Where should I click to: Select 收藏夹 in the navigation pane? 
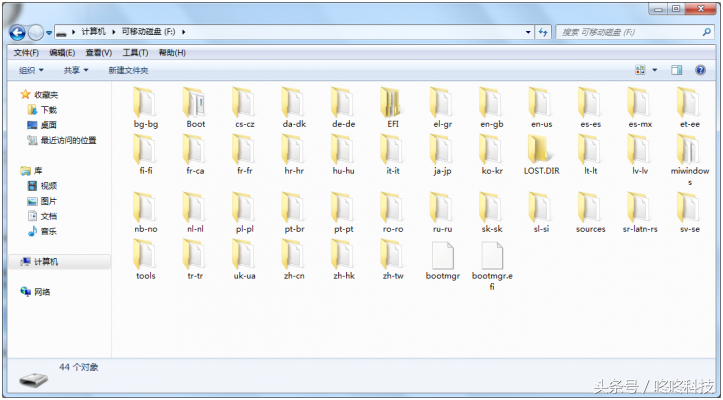coord(46,95)
